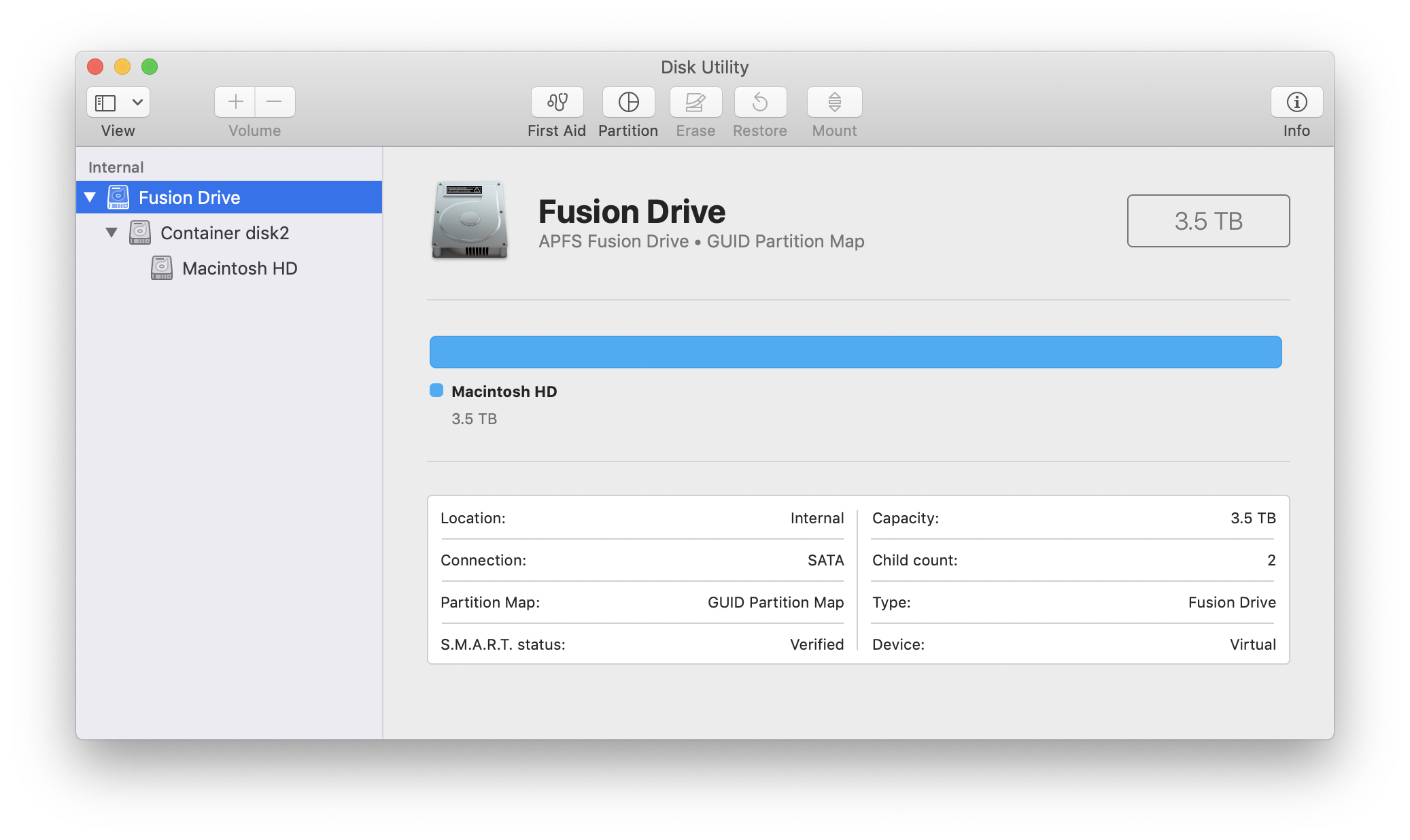Click the 'Verified' S.M.A.R.T. status value

[816, 644]
